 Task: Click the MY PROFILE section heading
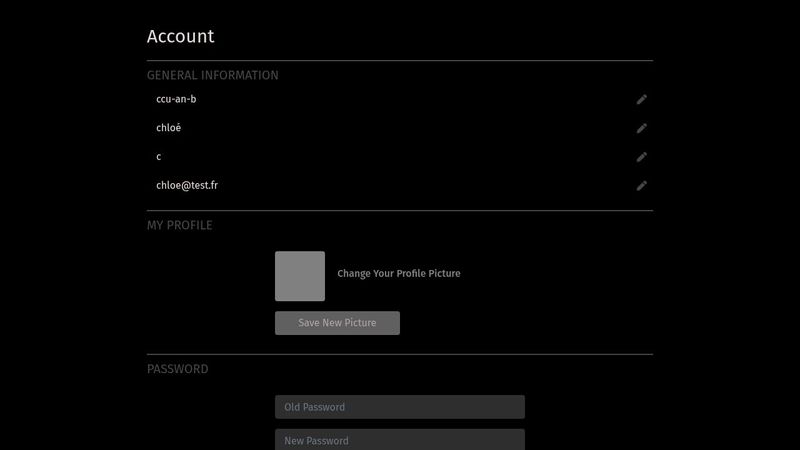180,225
